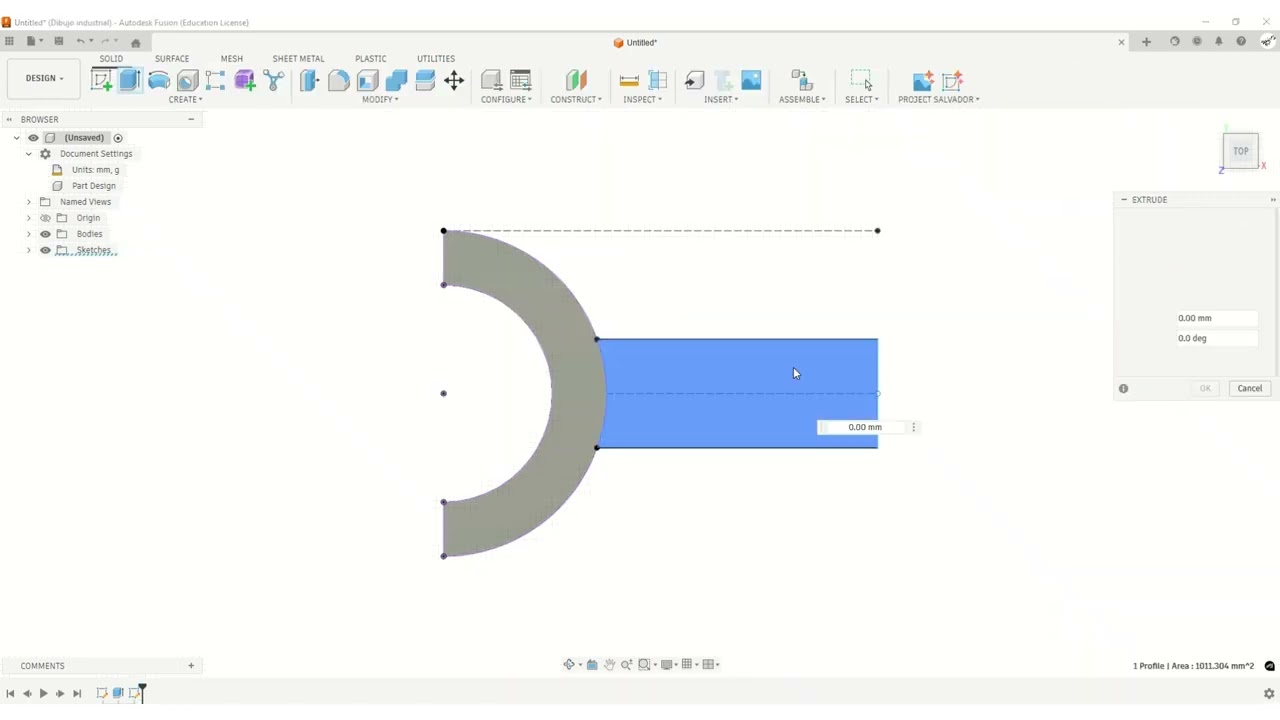
Task: Open the Help question mark icon
Action: (x=1241, y=42)
